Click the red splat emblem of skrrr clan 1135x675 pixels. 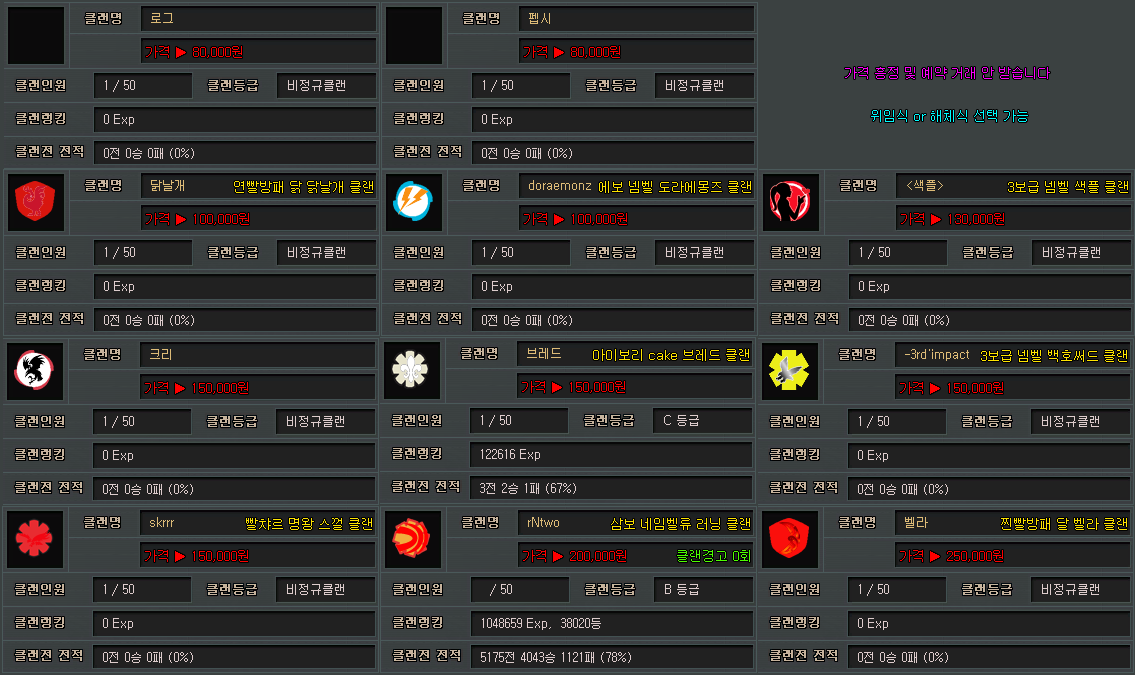(x=36, y=538)
